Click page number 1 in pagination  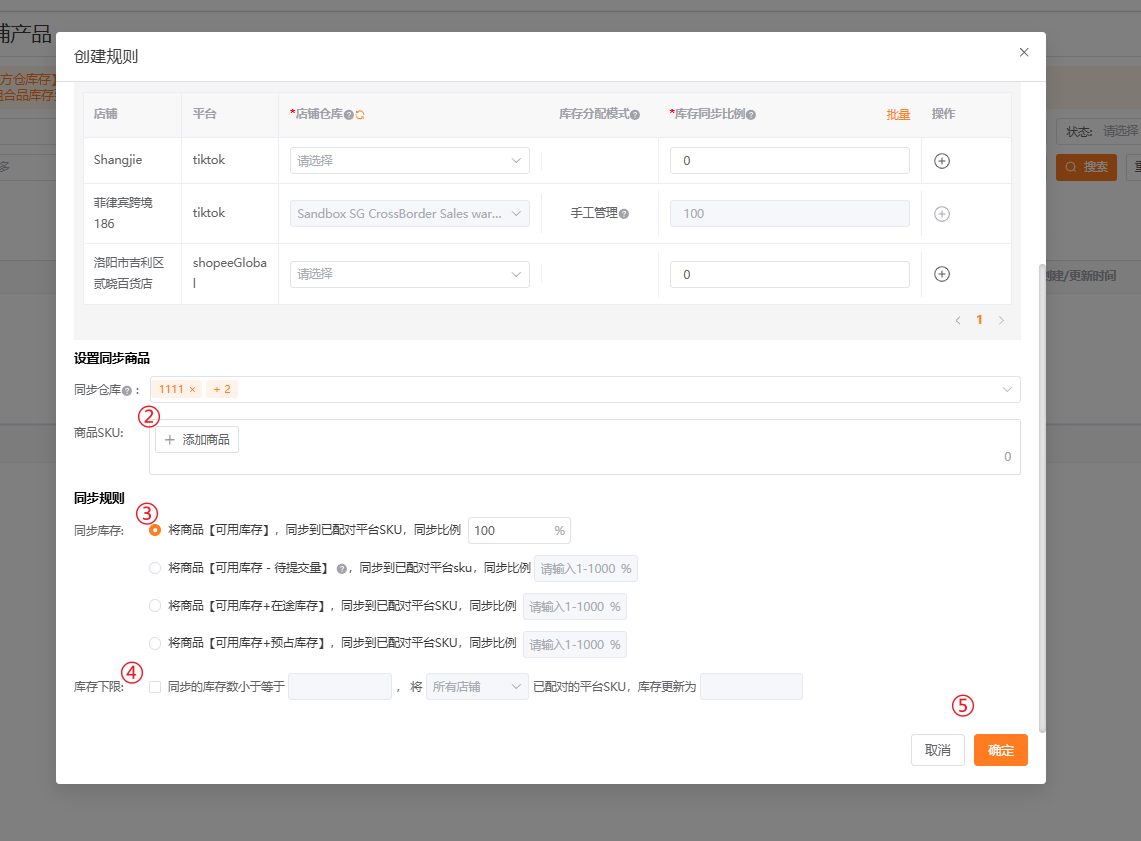pyautogui.click(x=979, y=320)
